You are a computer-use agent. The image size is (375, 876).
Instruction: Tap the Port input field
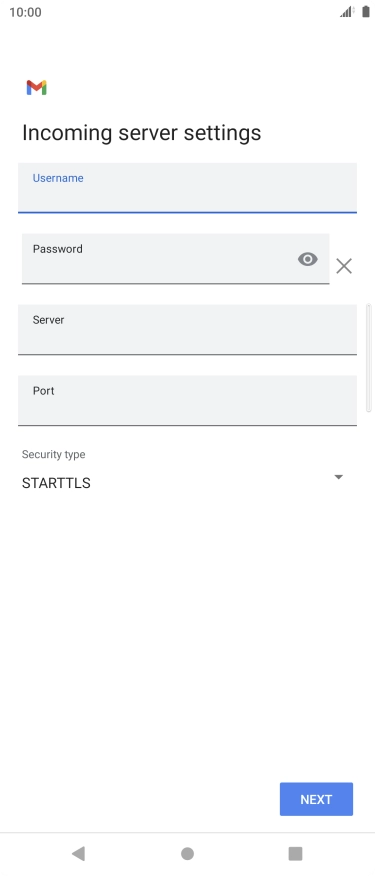point(187,401)
